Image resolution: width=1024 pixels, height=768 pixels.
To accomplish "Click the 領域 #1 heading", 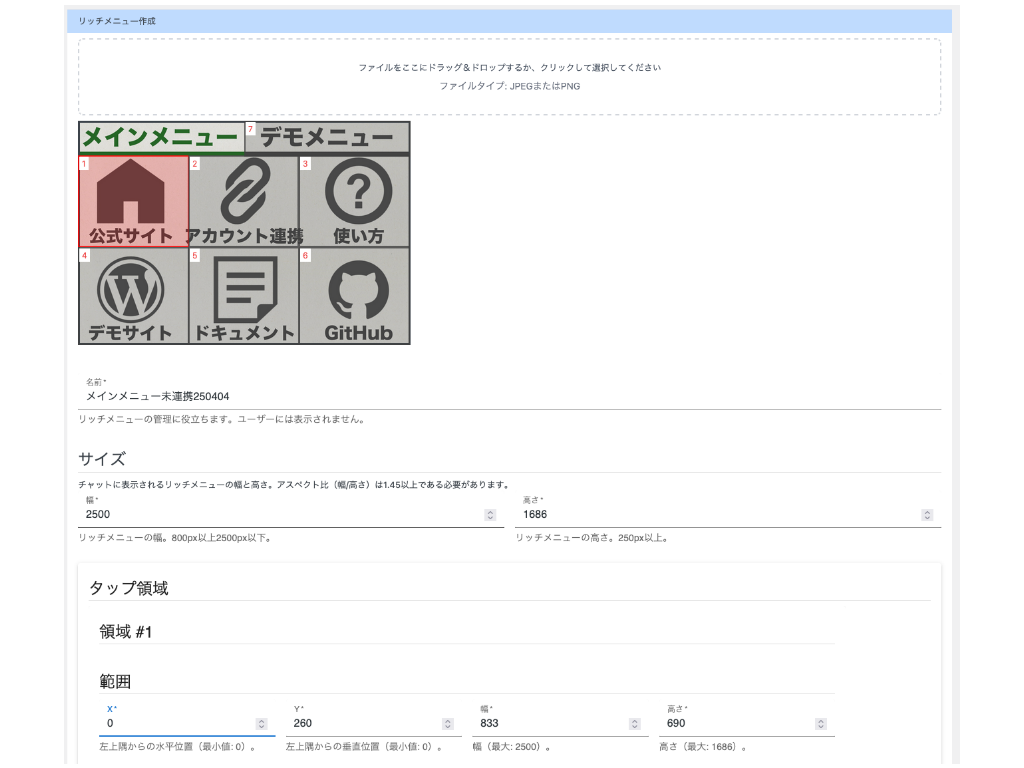I will coord(125,632).
